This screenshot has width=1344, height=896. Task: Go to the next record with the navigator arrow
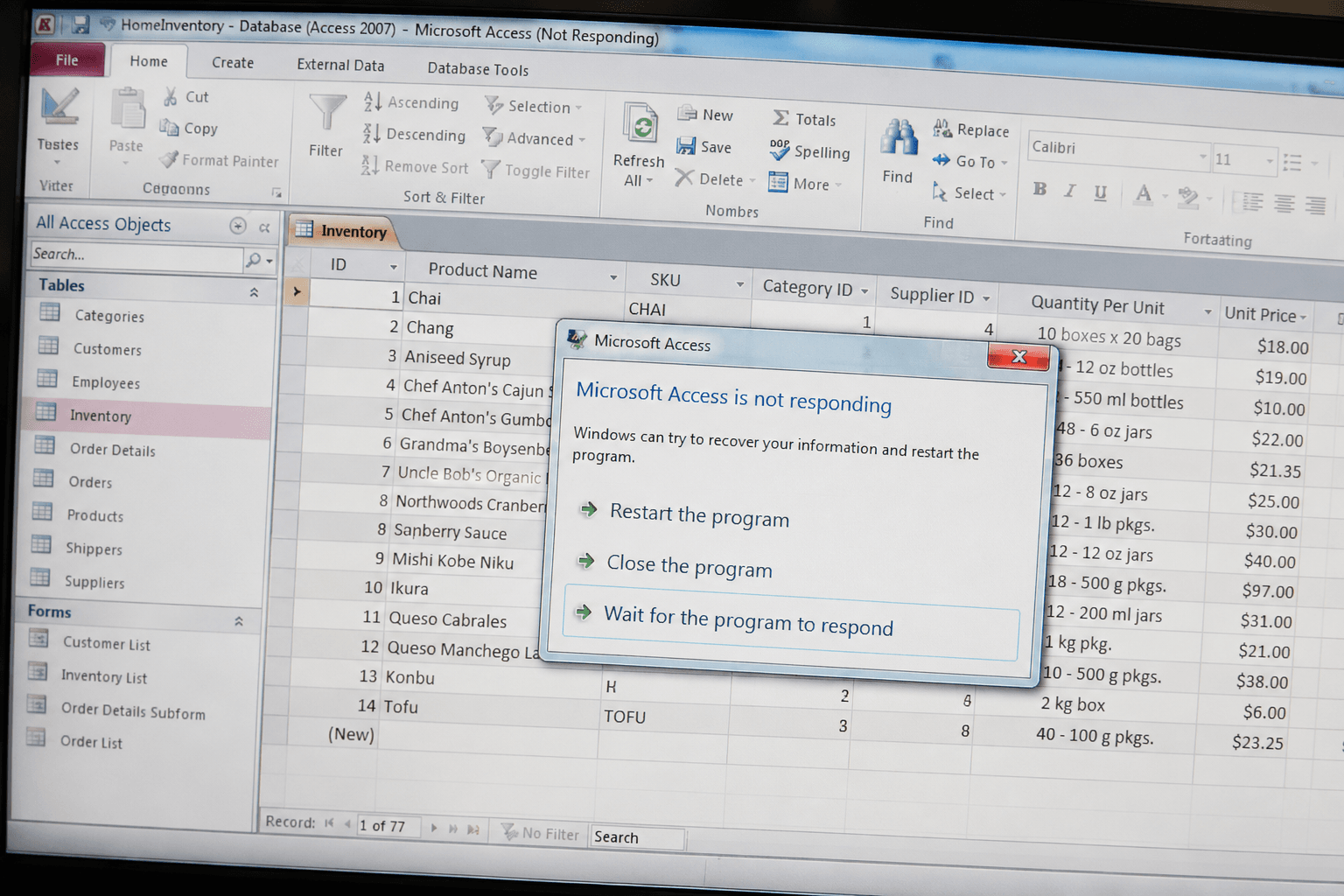[434, 827]
